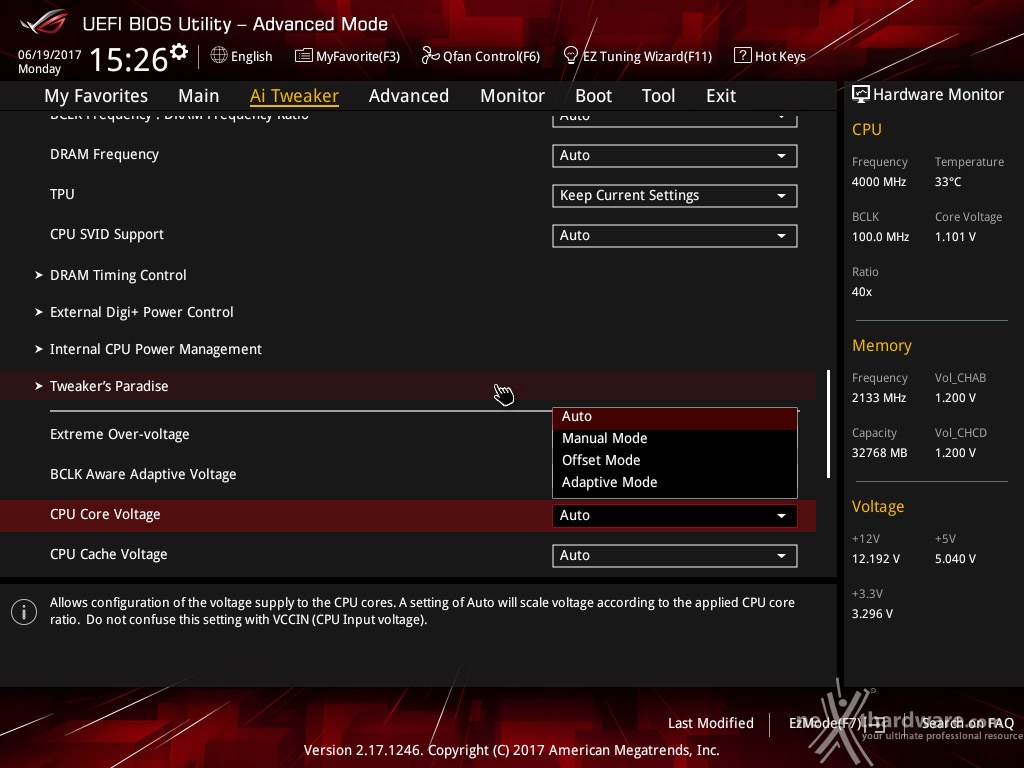Select the TPU label

[62, 194]
